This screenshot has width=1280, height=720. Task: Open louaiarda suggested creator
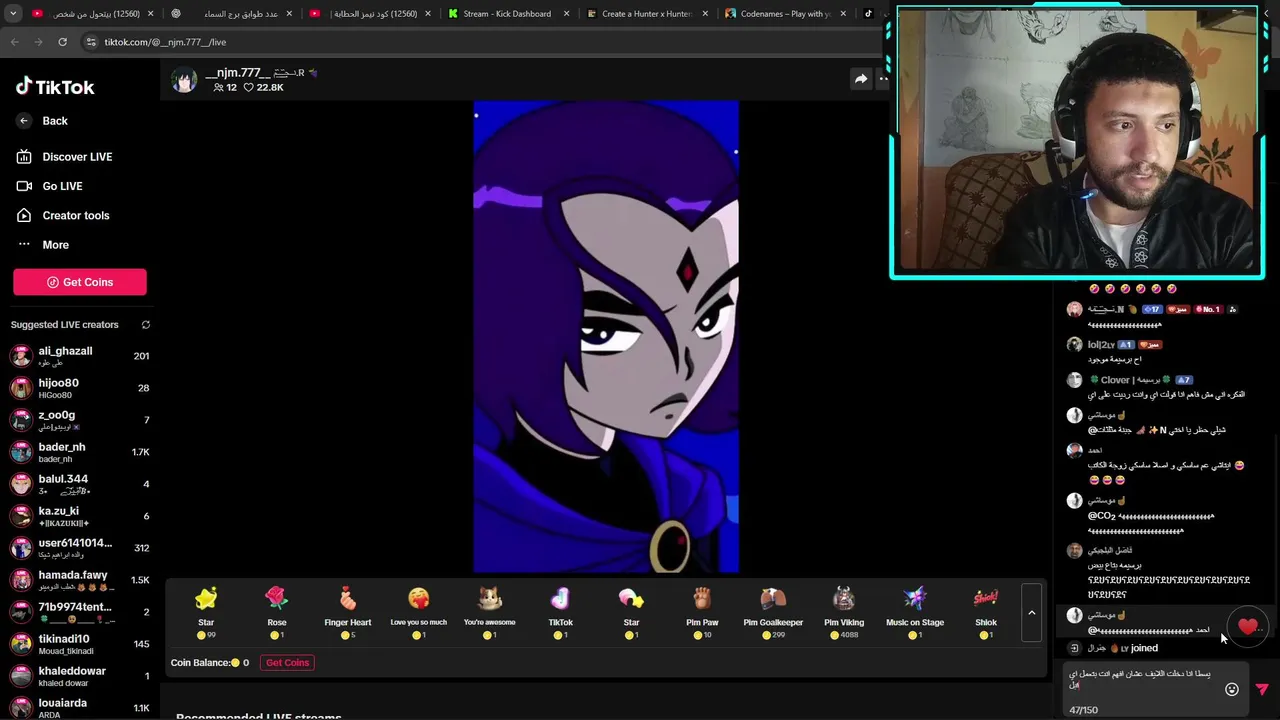click(80, 708)
